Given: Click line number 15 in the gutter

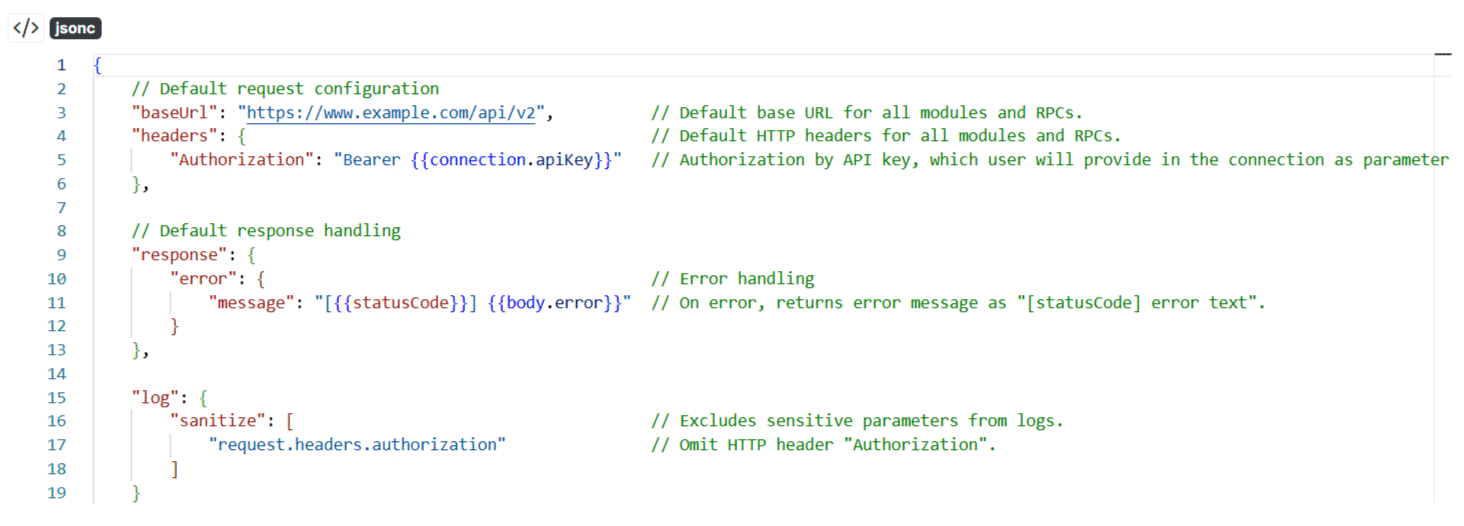Looking at the screenshot, I should pyautogui.click(x=57, y=397).
